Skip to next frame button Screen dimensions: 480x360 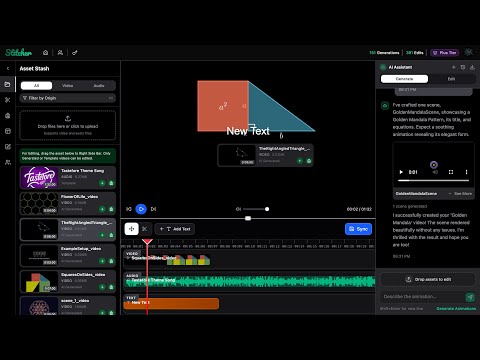153,209
